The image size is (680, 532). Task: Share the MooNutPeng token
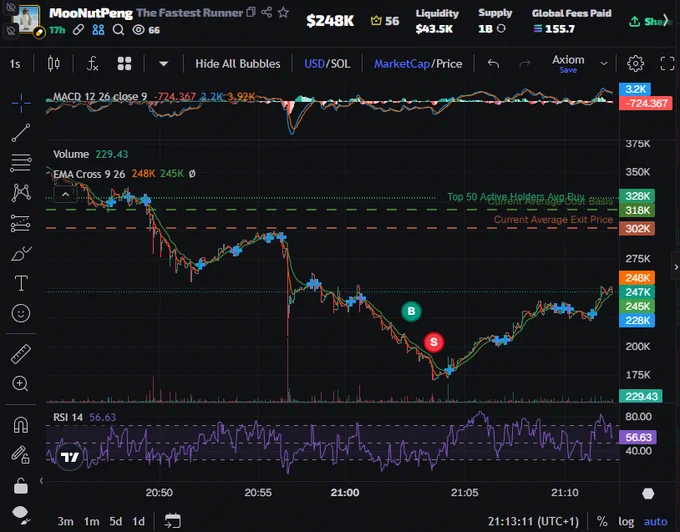[x=266, y=12]
